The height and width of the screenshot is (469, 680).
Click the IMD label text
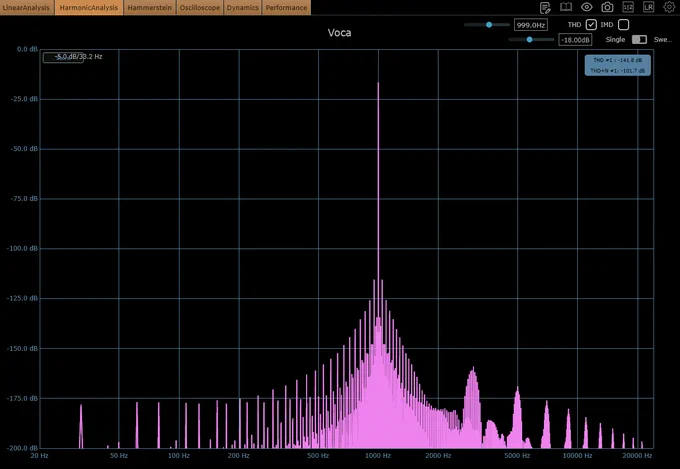[607, 25]
